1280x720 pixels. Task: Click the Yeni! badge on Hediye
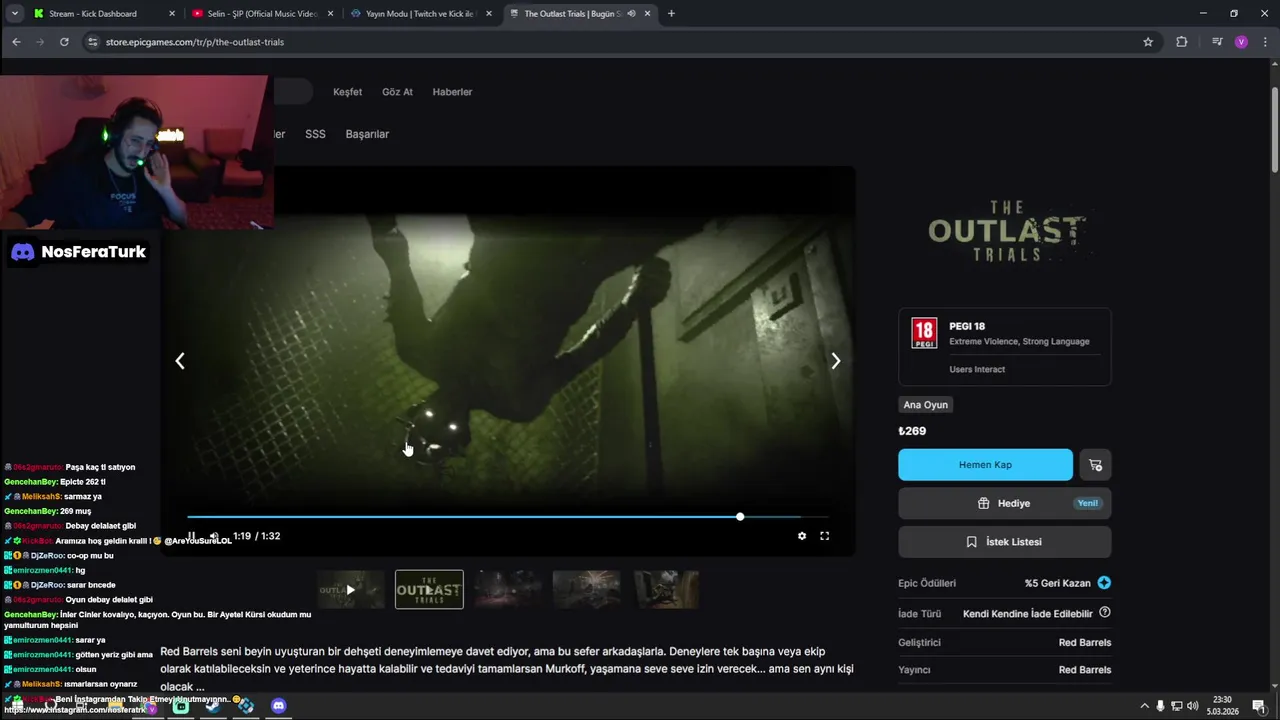tap(1087, 503)
